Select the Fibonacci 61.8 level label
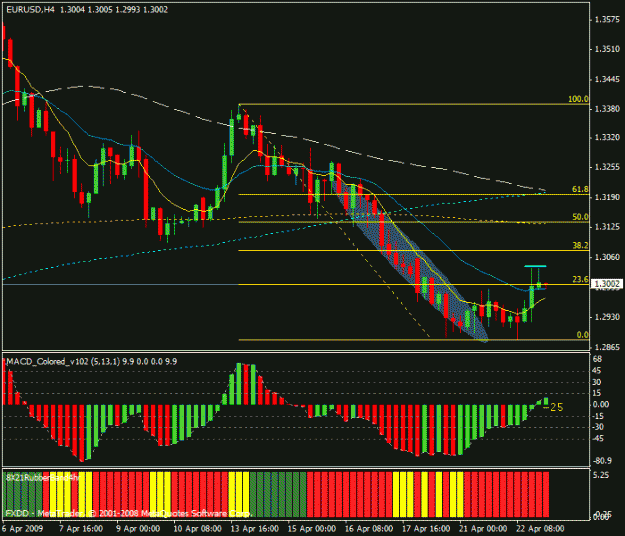Viewport: 625px width, 536px height. tap(580, 189)
